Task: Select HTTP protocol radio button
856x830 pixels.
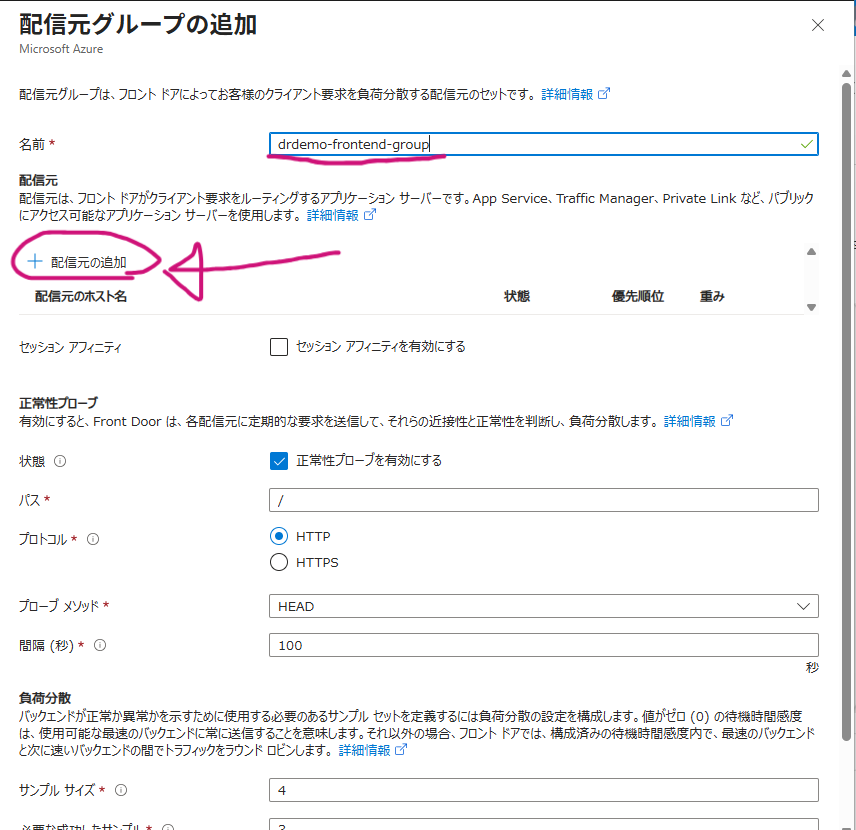Action: (x=279, y=536)
